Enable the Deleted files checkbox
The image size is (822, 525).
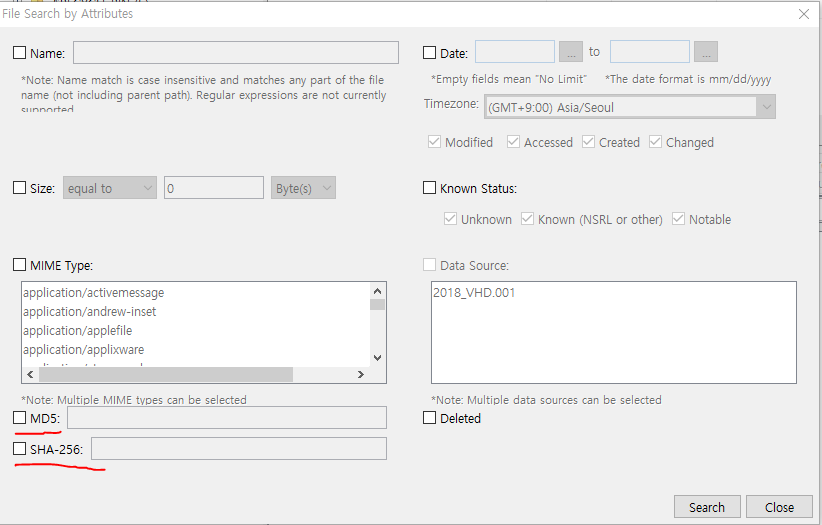pos(429,417)
